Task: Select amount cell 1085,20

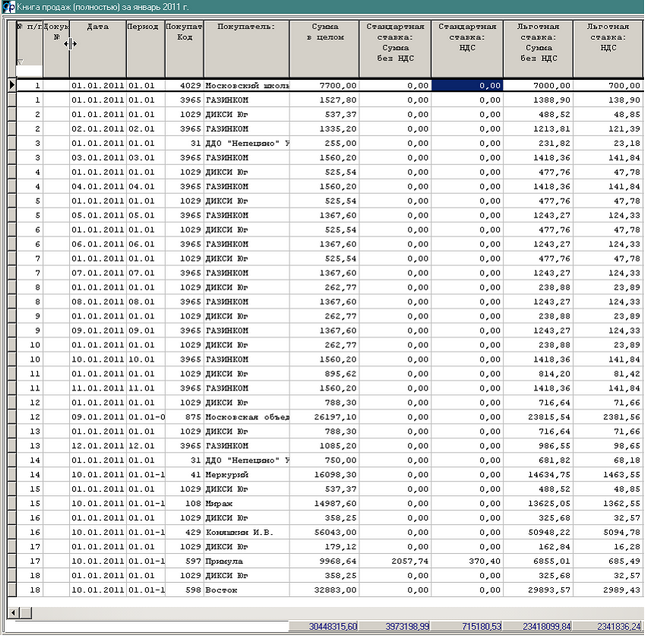Action: pos(324,446)
